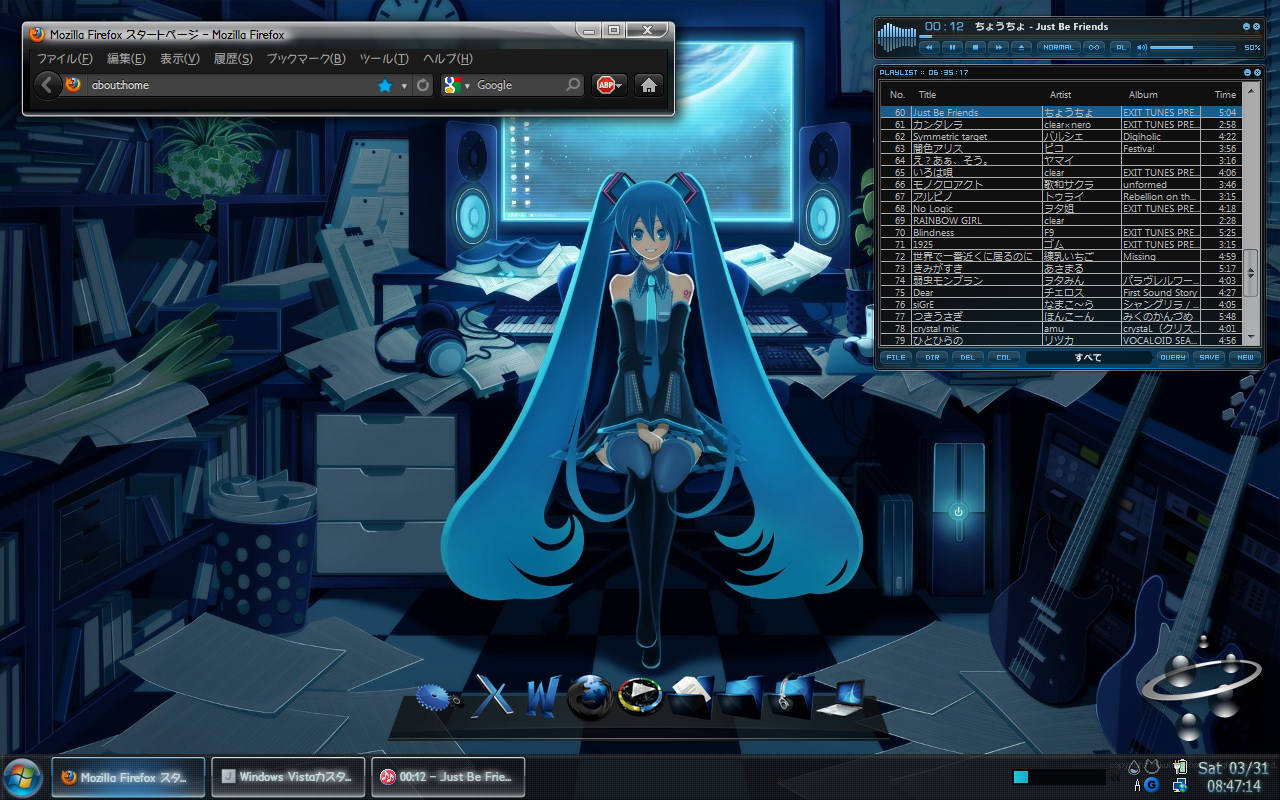Viewport: 1280px width, 800px height.
Task: Open the ファイル(F) menu
Action: coord(65,59)
